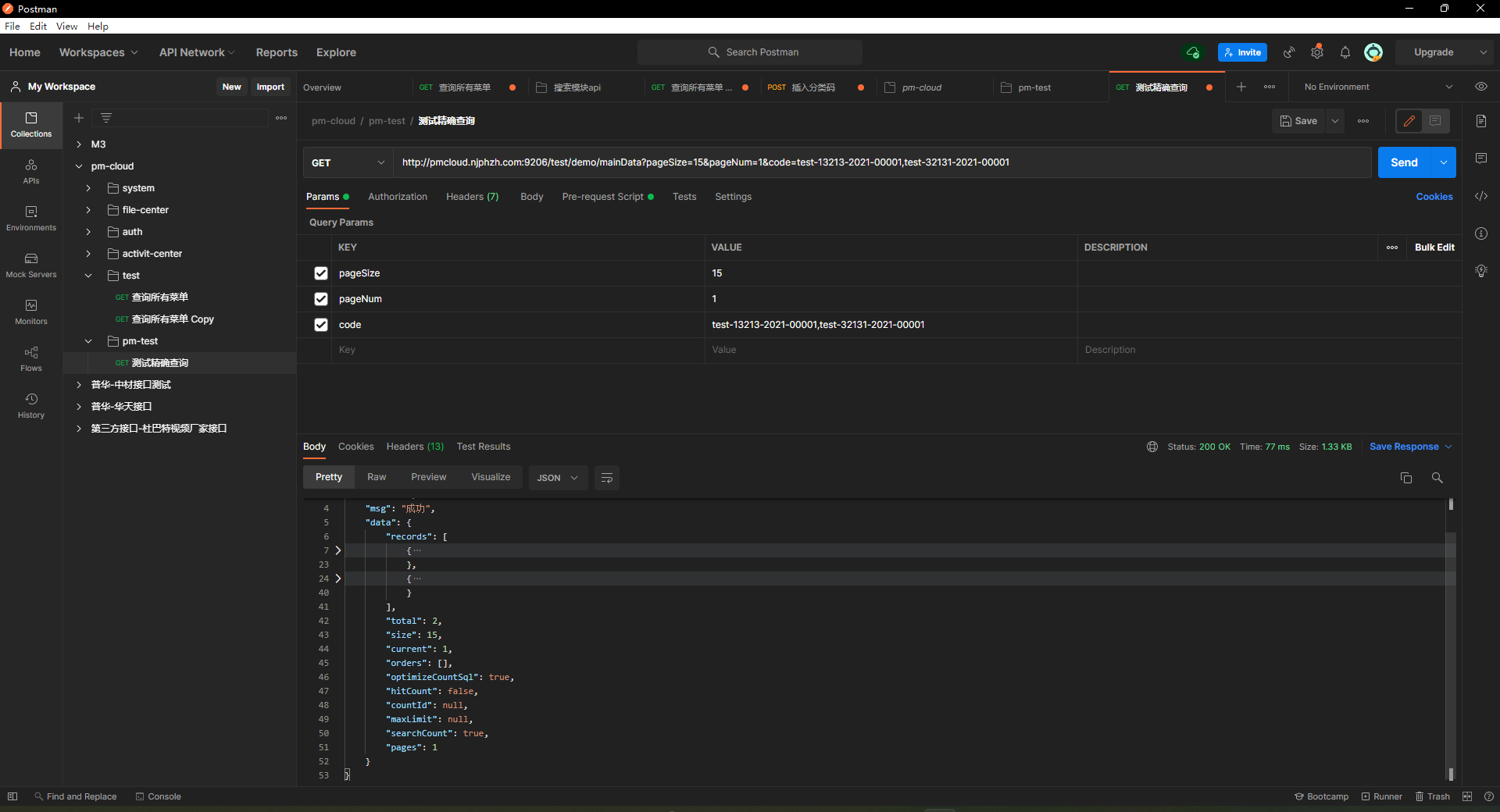The width and height of the screenshot is (1500, 812).
Task: Search the response body with magnifier icon
Action: tap(1437, 478)
